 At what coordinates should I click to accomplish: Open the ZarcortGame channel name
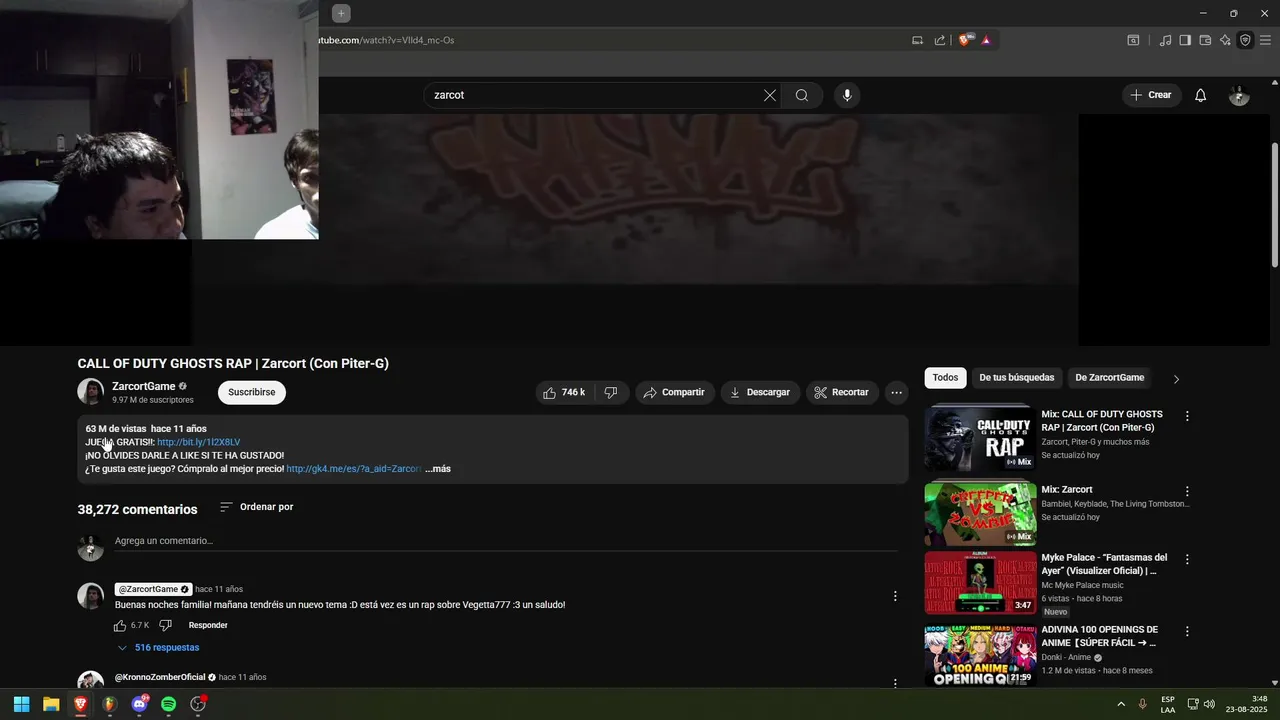(143, 386)
